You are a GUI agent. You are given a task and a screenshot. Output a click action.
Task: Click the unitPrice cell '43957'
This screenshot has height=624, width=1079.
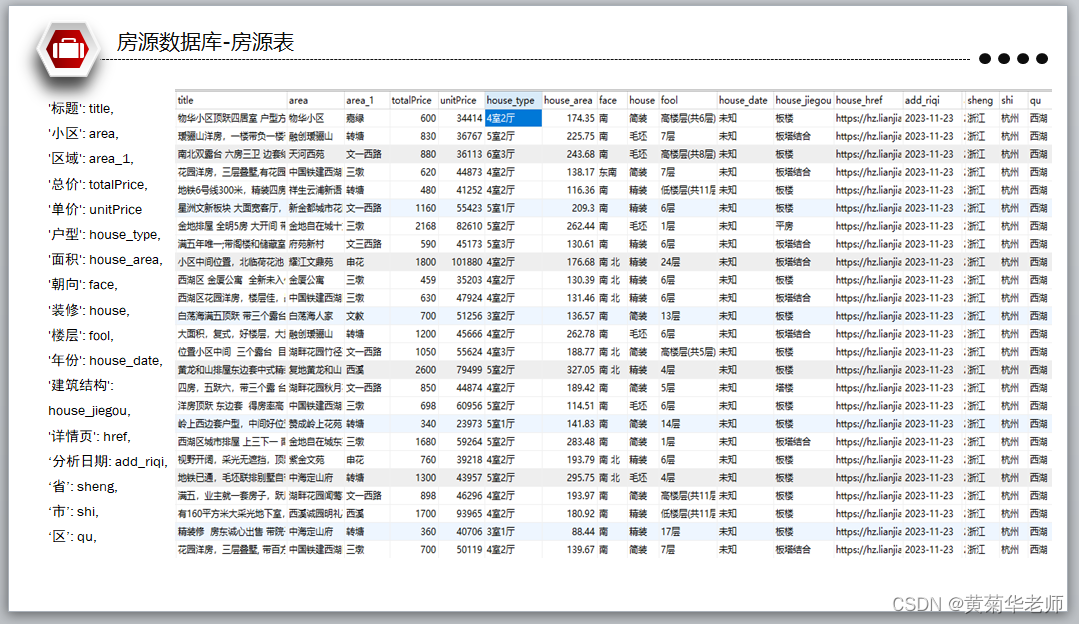click(469, 477)
